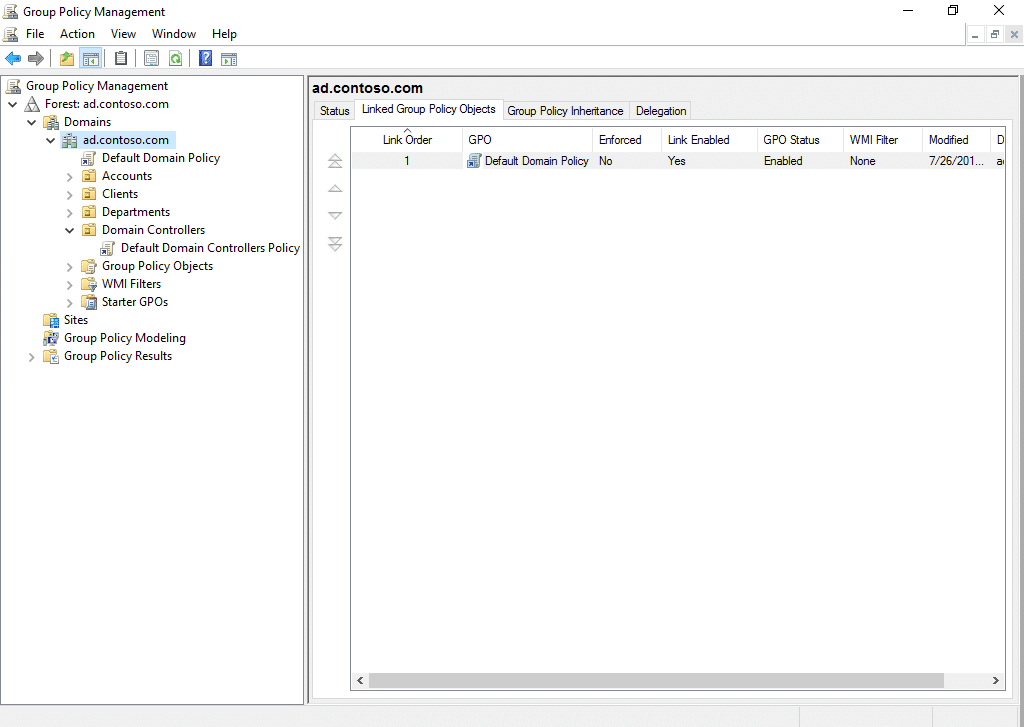Click the MMC icon left of the File menu
Image resolution: width=1024 pixels, height=727 pixels.
point(10,34)
